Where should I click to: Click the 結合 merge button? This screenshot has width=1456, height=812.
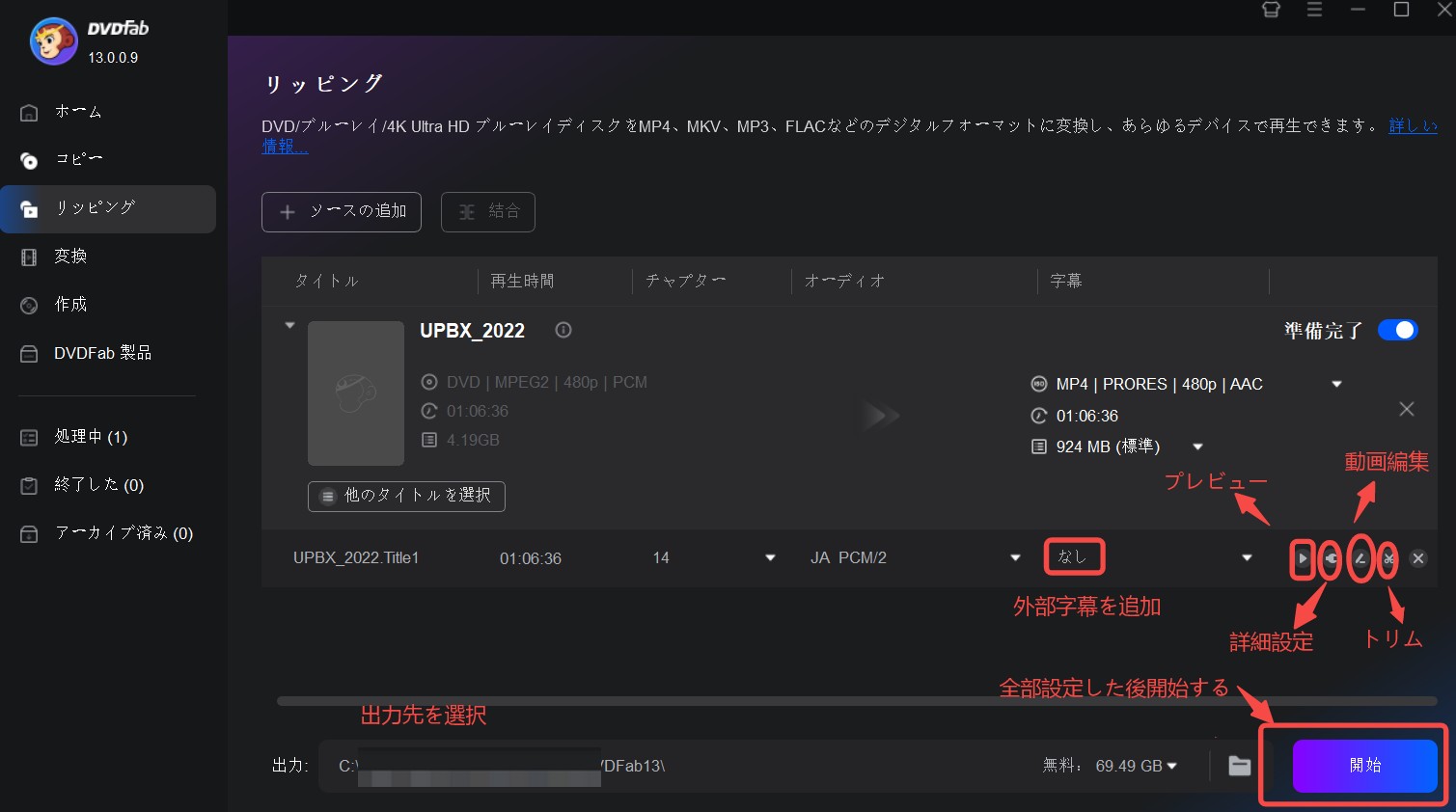[x=488, y=212]
